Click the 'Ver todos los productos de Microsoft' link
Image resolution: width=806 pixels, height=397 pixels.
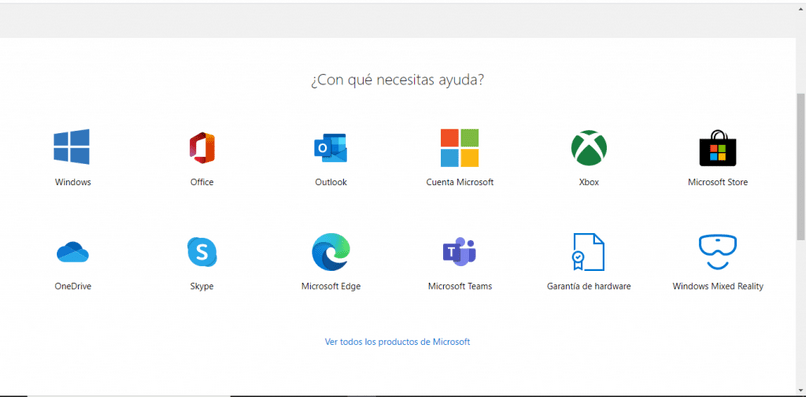tap(397, 341)
